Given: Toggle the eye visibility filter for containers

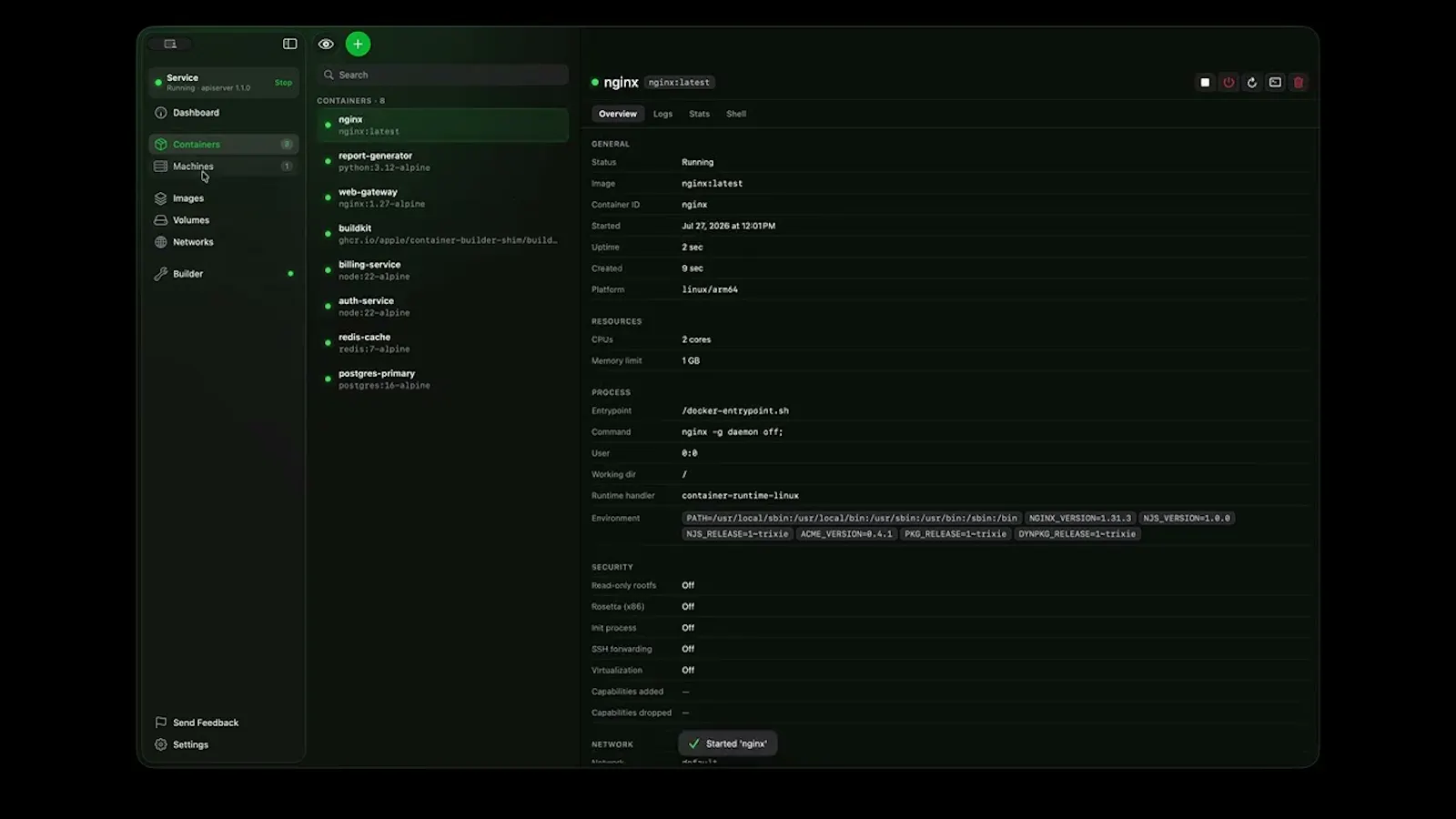Looking at the screenshot, I should [x=326, y=44].
